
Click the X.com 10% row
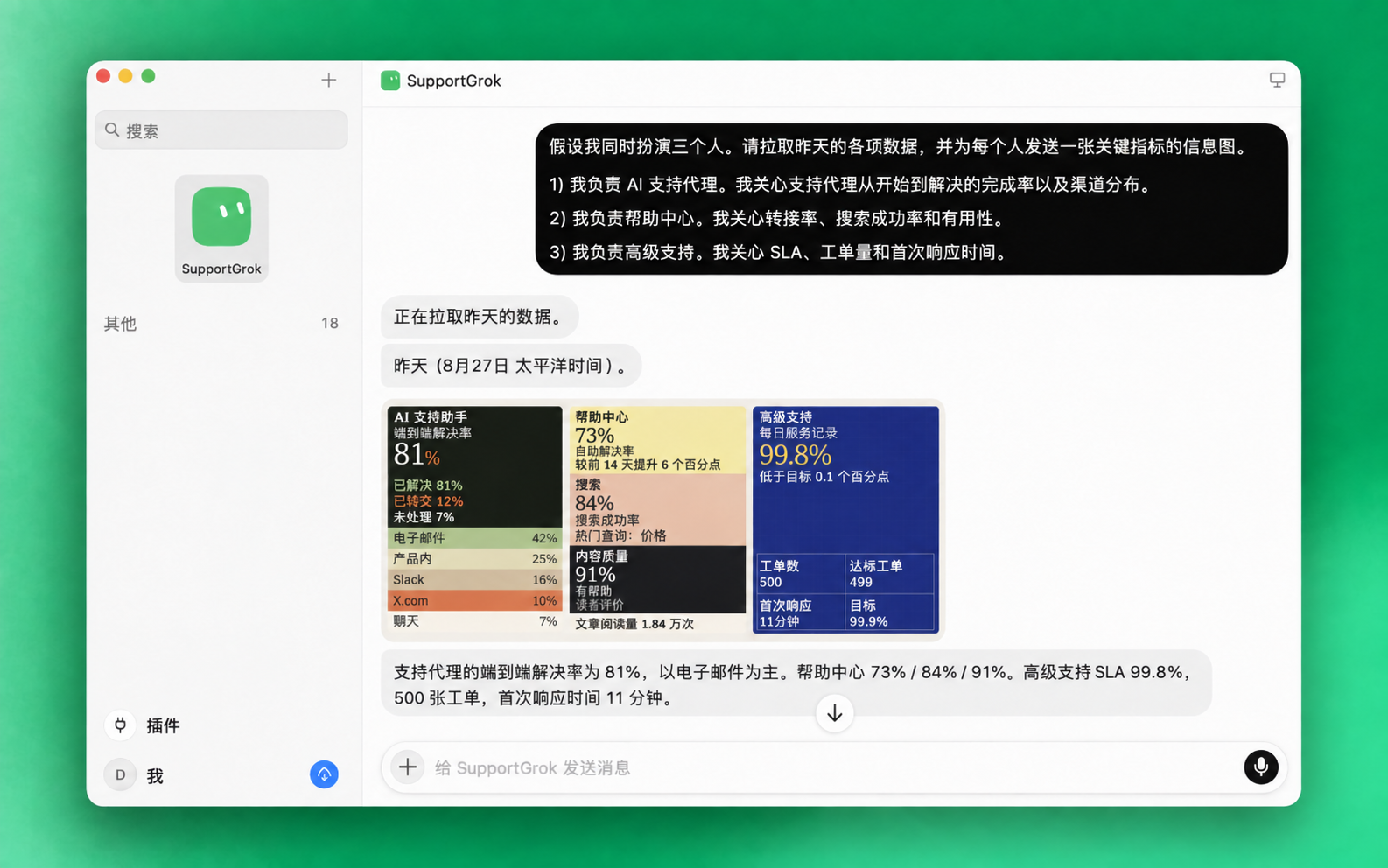474,601
